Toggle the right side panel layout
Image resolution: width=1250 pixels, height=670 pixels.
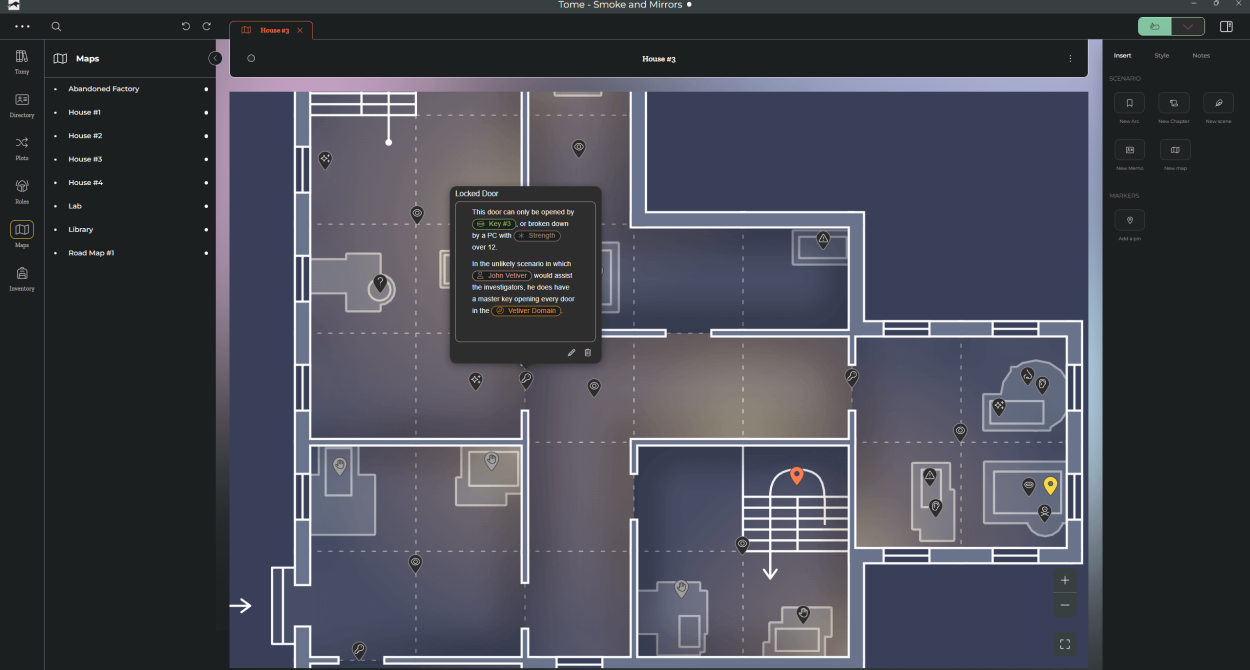pyautogui.click(x=1226, y=27)
